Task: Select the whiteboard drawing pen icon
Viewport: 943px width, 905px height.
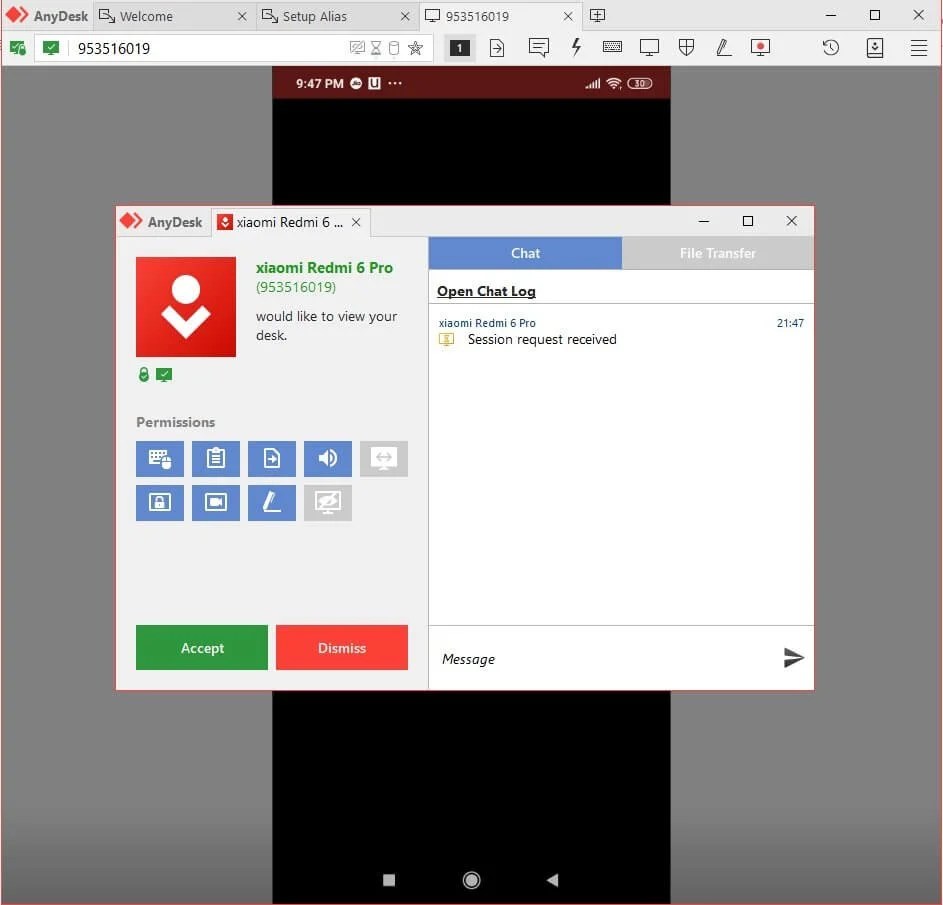Action: click(723, 47)
